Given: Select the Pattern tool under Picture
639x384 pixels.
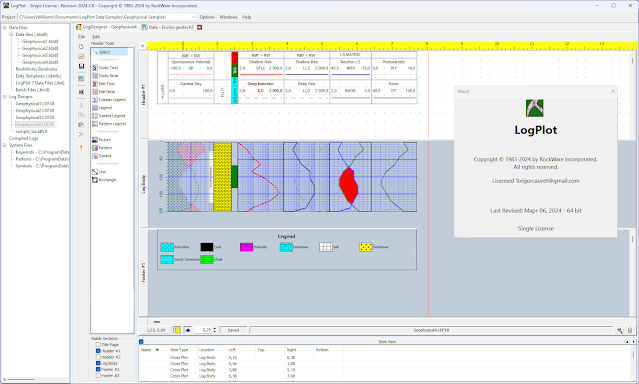Looking at the screenshot, I should pos(102,148).
